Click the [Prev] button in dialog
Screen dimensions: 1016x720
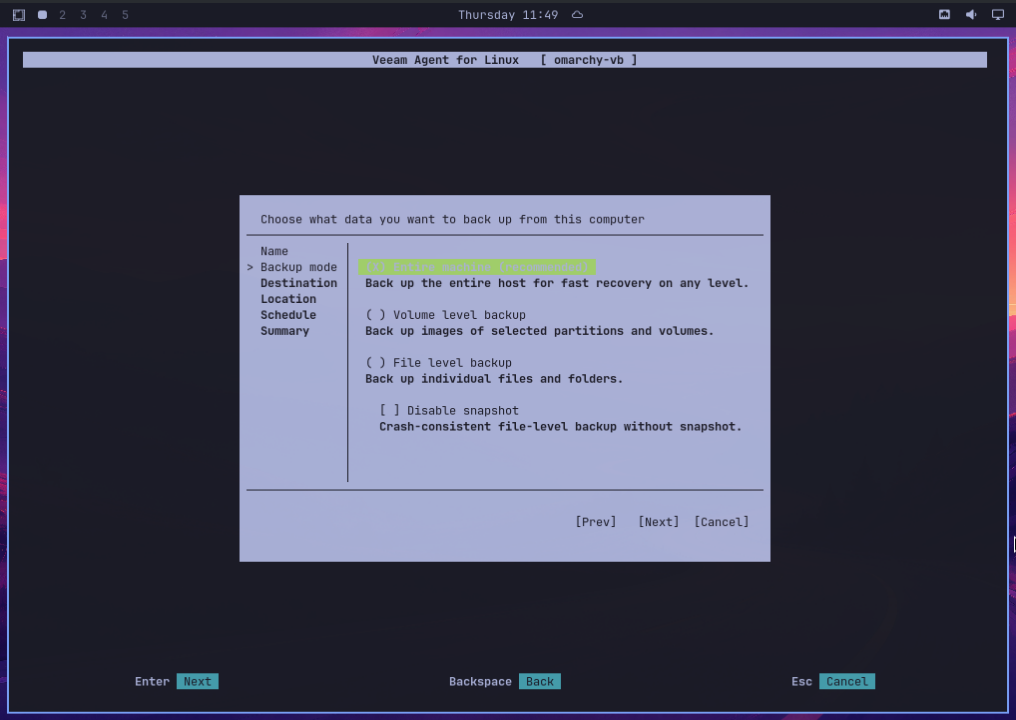595,522
